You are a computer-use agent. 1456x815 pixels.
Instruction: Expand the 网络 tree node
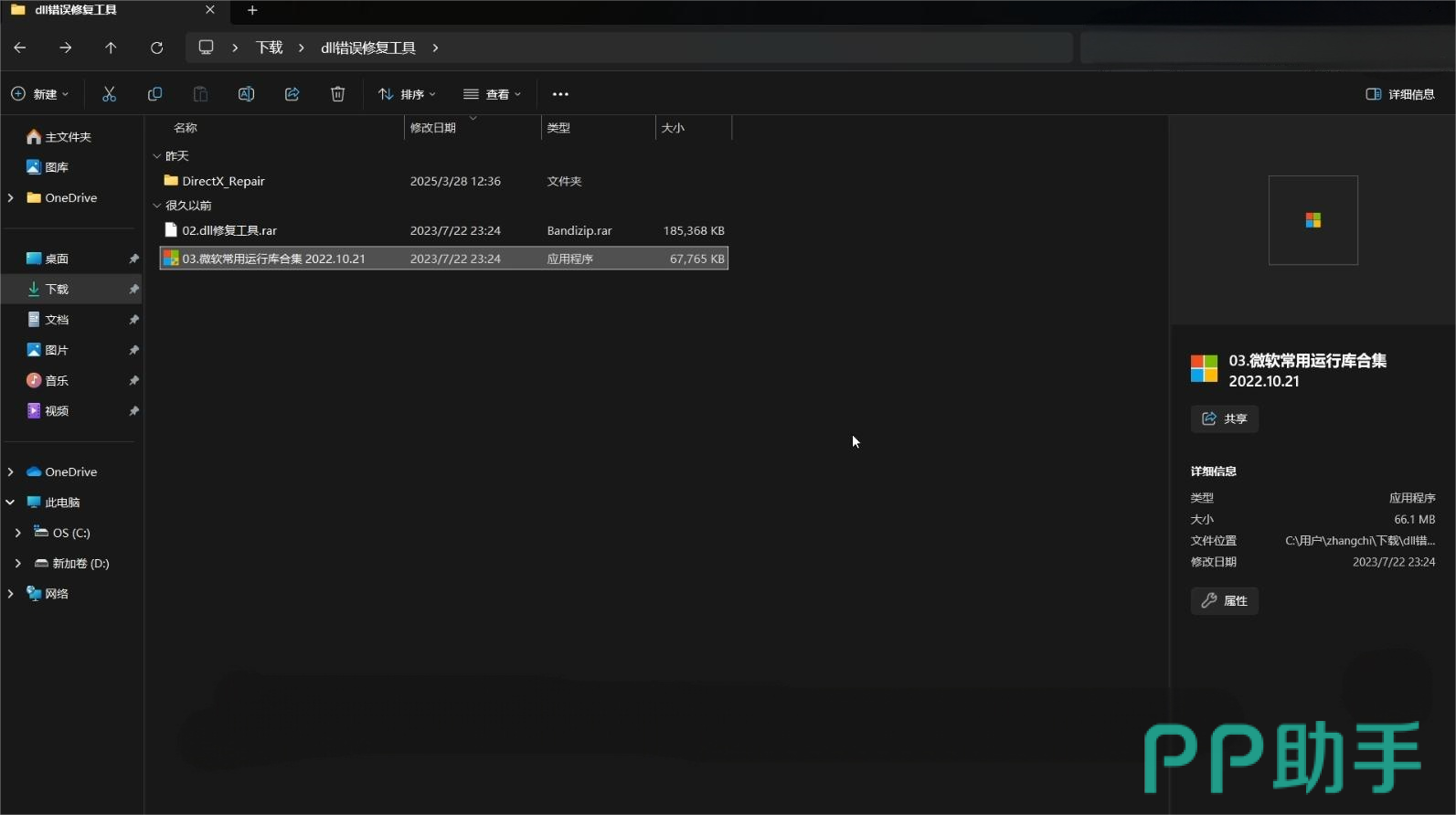point(11,594)
